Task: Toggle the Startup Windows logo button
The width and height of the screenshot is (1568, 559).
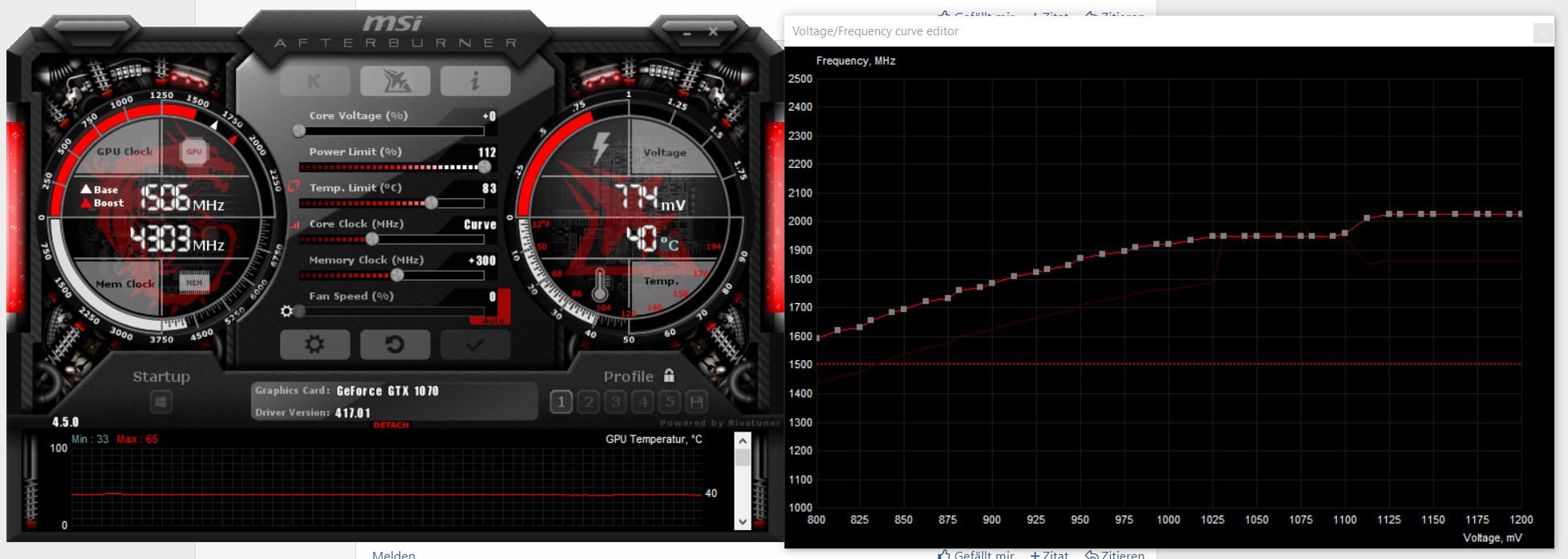Action: point(161,402)
